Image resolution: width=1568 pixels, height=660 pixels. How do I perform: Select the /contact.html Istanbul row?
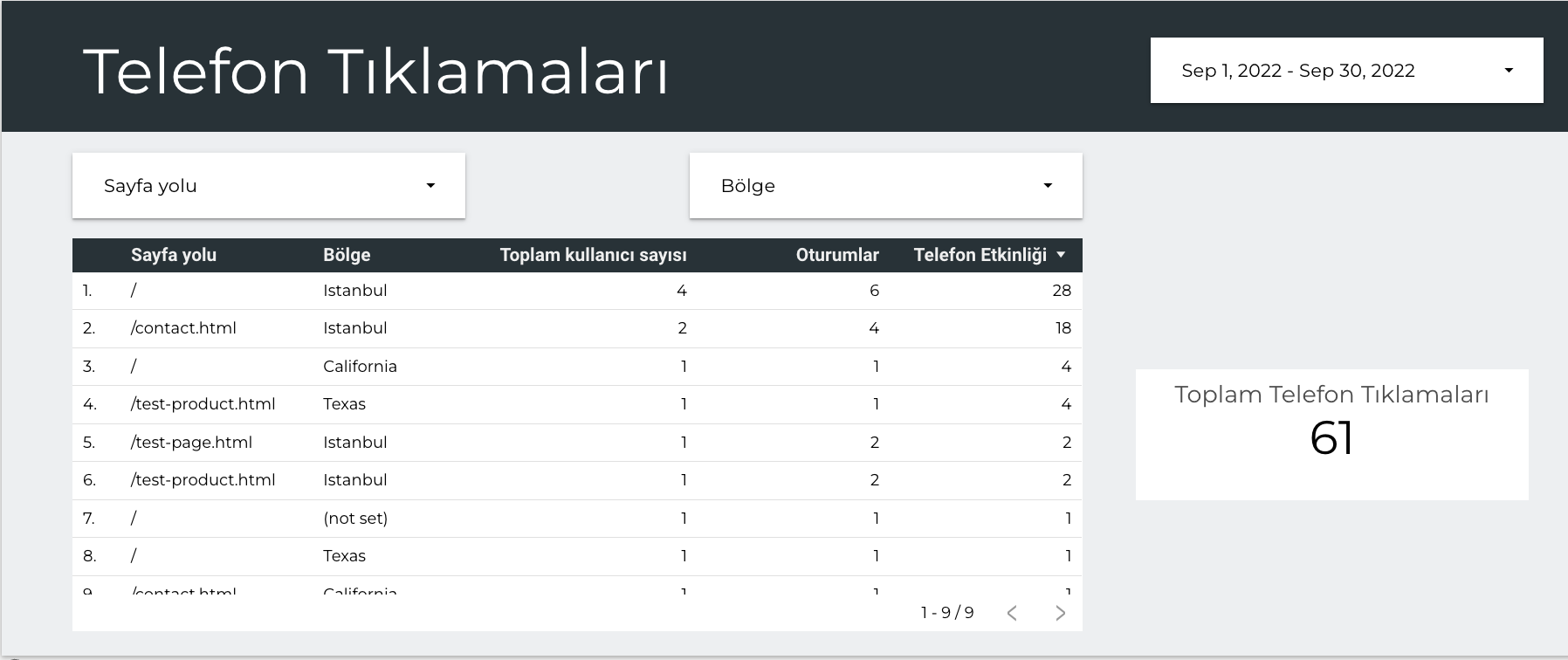point(183,328)
